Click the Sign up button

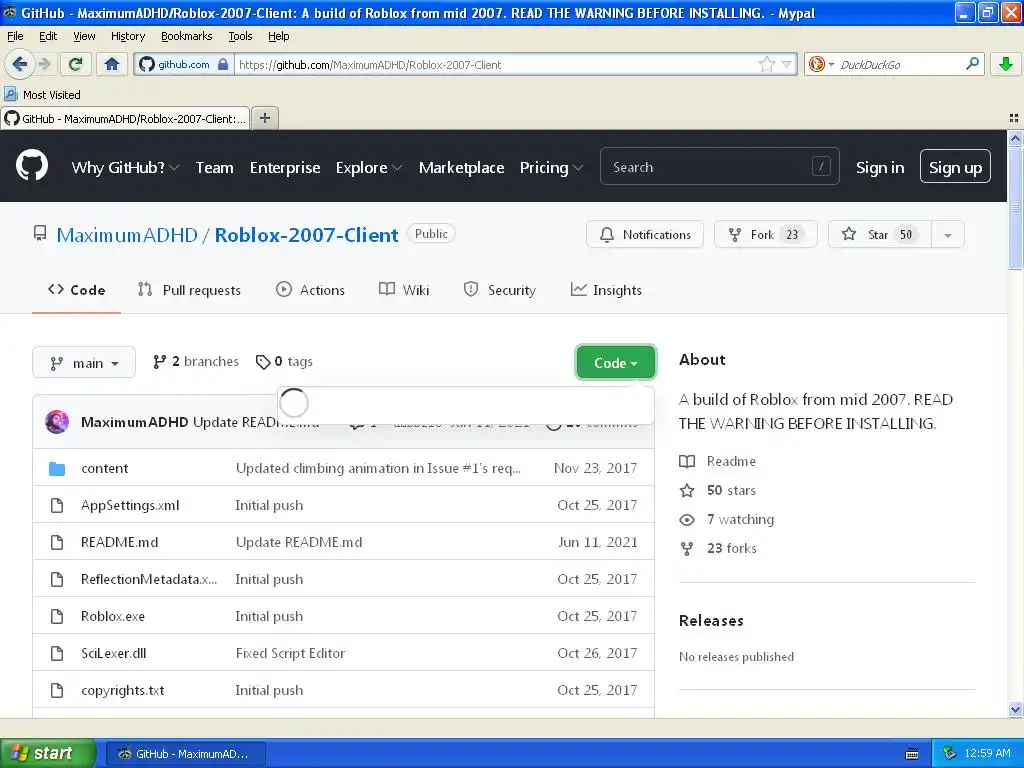(x=955, y=167)
